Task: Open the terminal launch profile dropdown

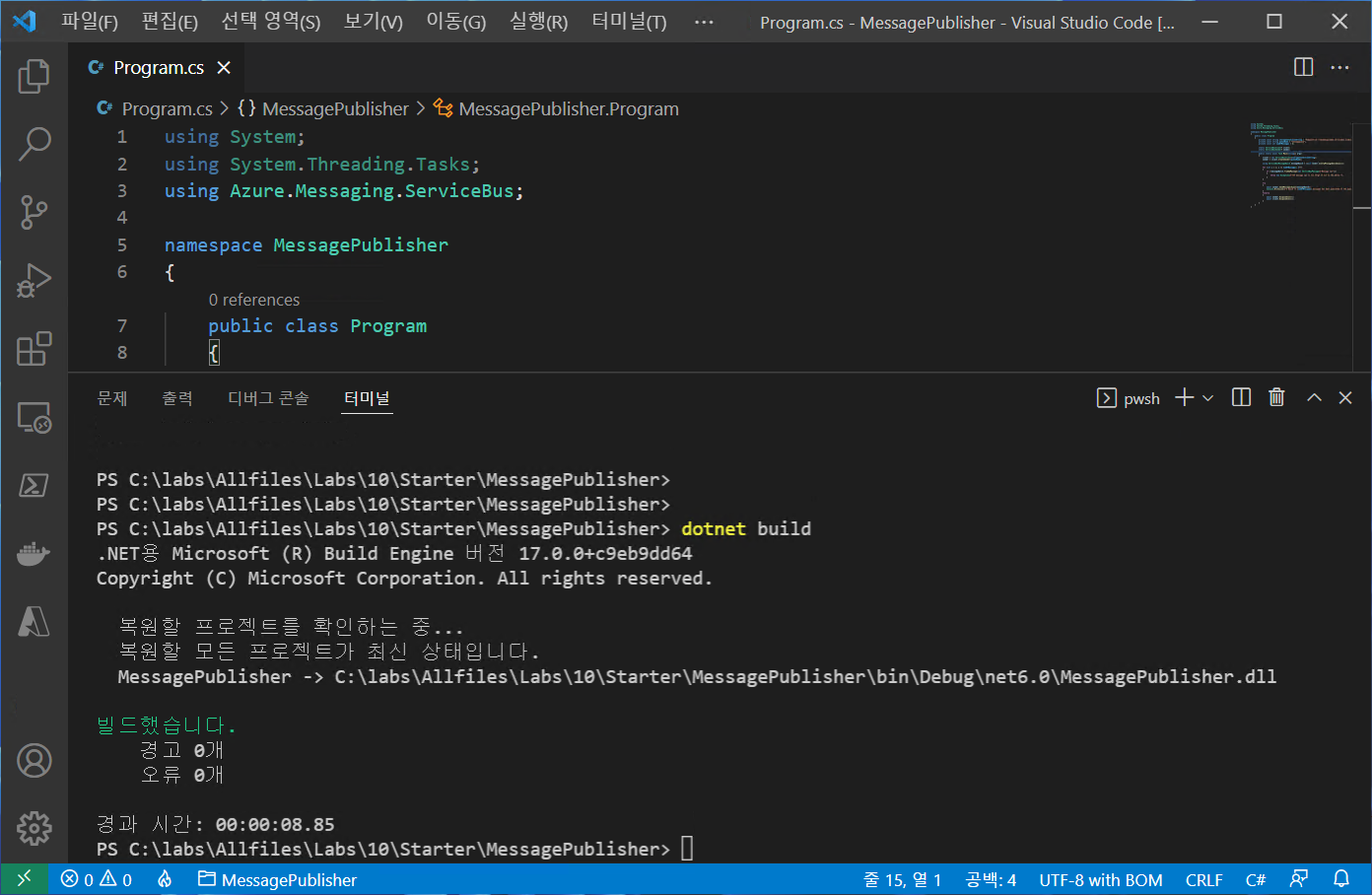Action: point(1208,398)
